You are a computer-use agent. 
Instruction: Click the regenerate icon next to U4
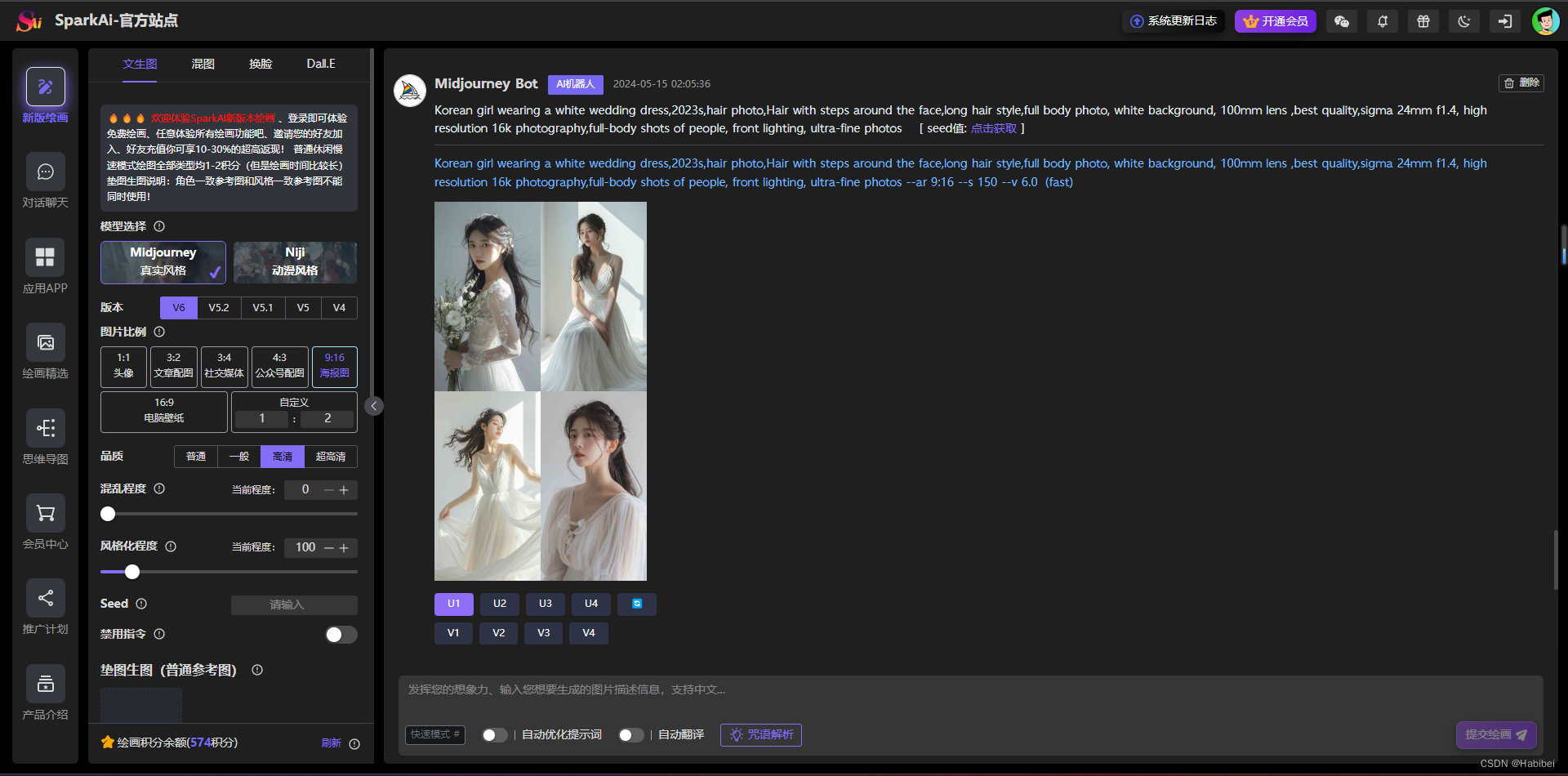point(636,604)
